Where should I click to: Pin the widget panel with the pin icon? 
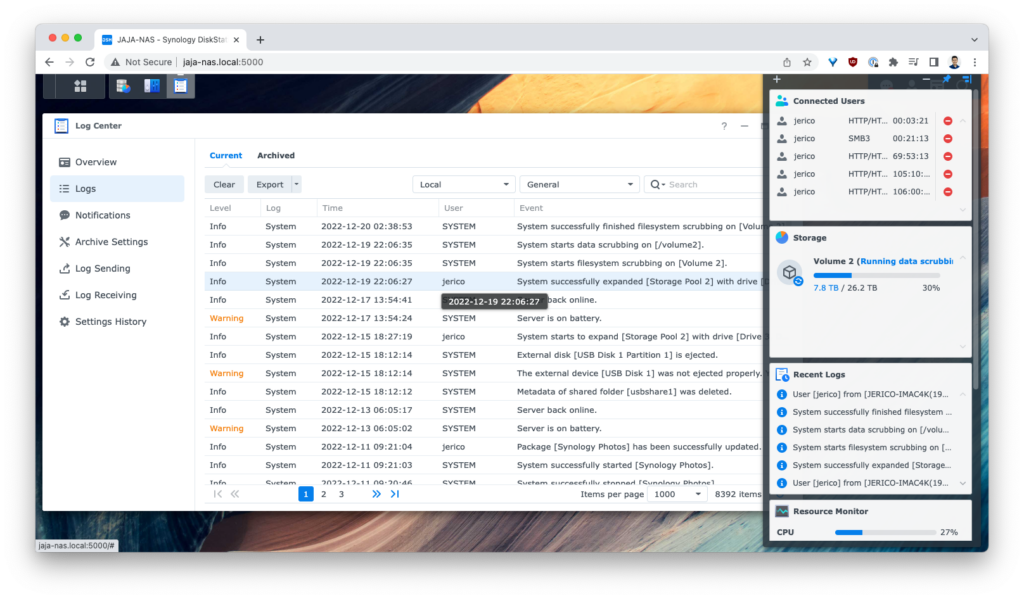click(x=947, y=80)
